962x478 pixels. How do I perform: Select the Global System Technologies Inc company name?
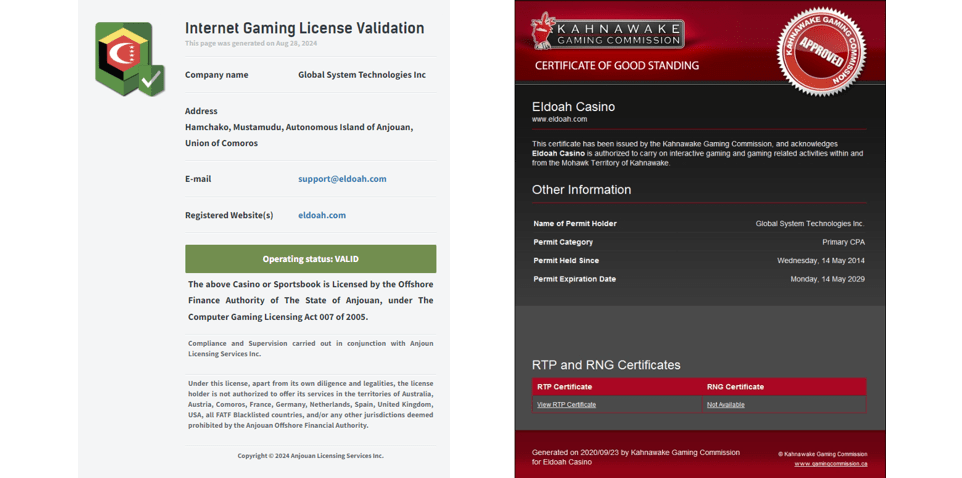click(362, 75)
